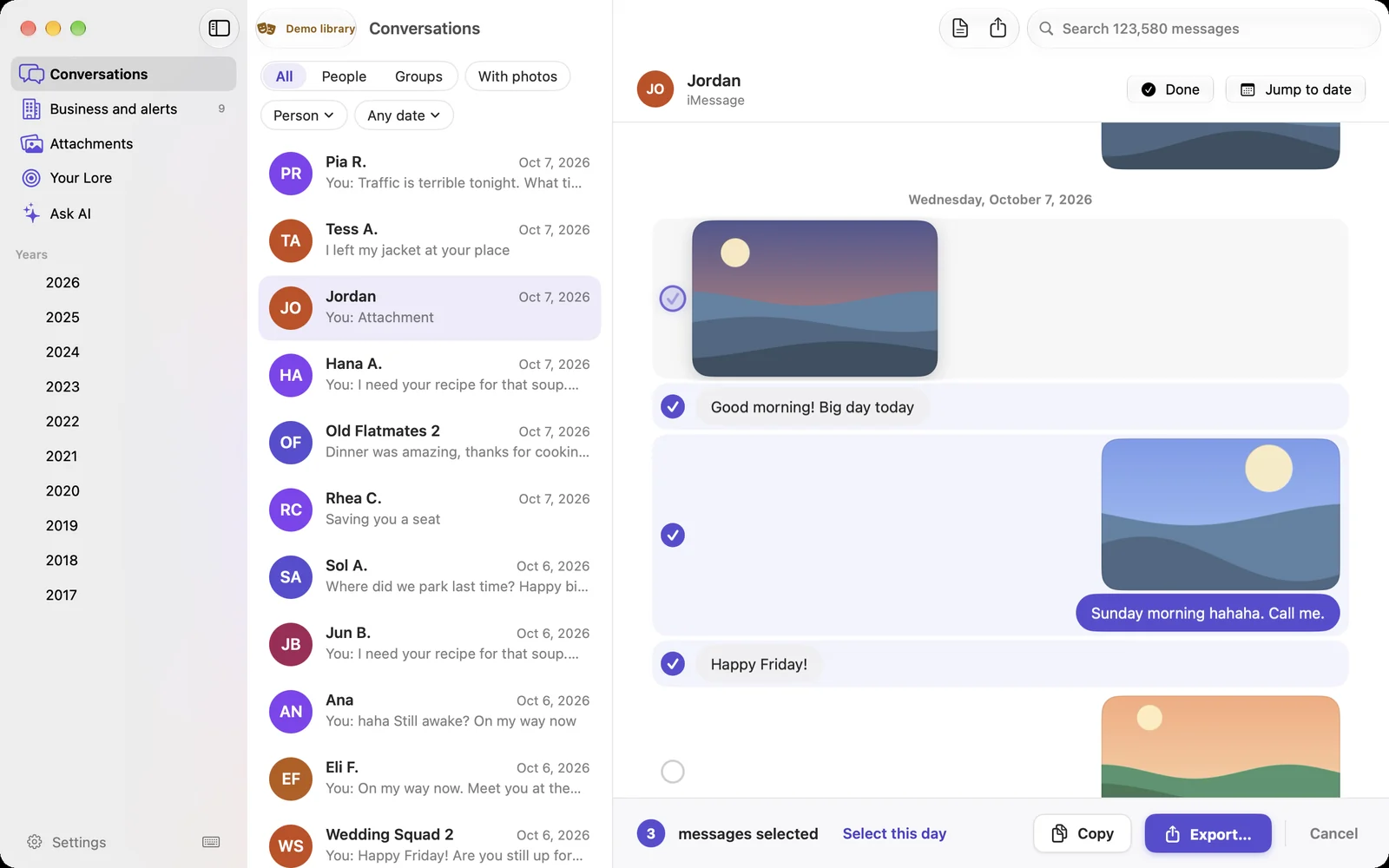
Task: Switch to the Groups tab
Action: (x=418, y=76)
